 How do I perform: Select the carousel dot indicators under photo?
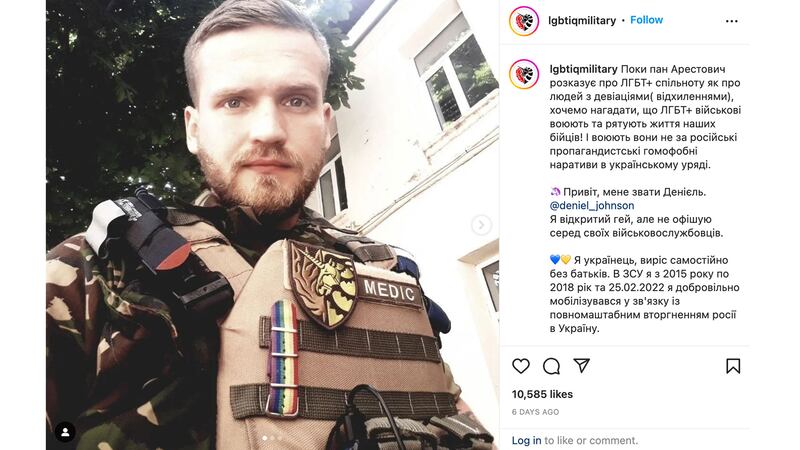point(272,438)
